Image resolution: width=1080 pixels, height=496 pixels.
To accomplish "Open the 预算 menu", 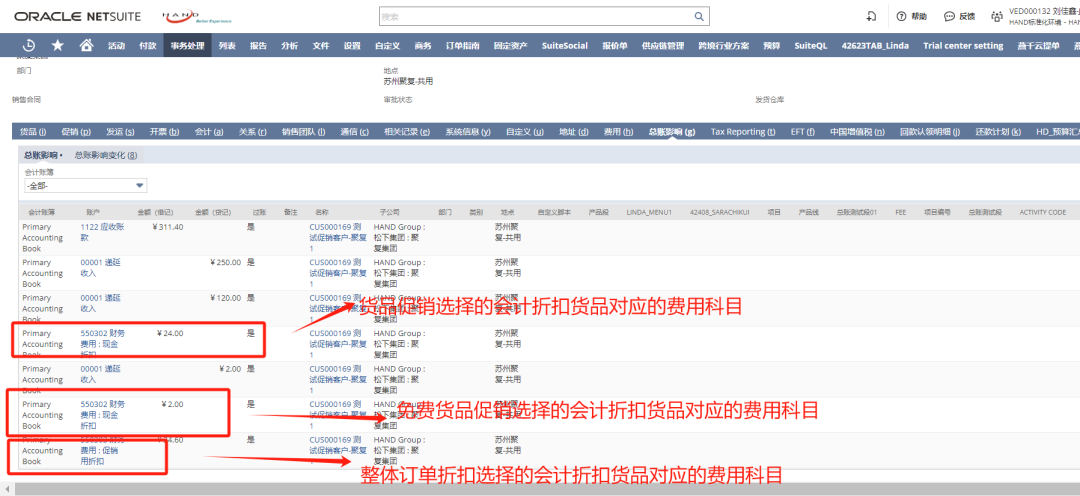I will [x=771, y=45].
